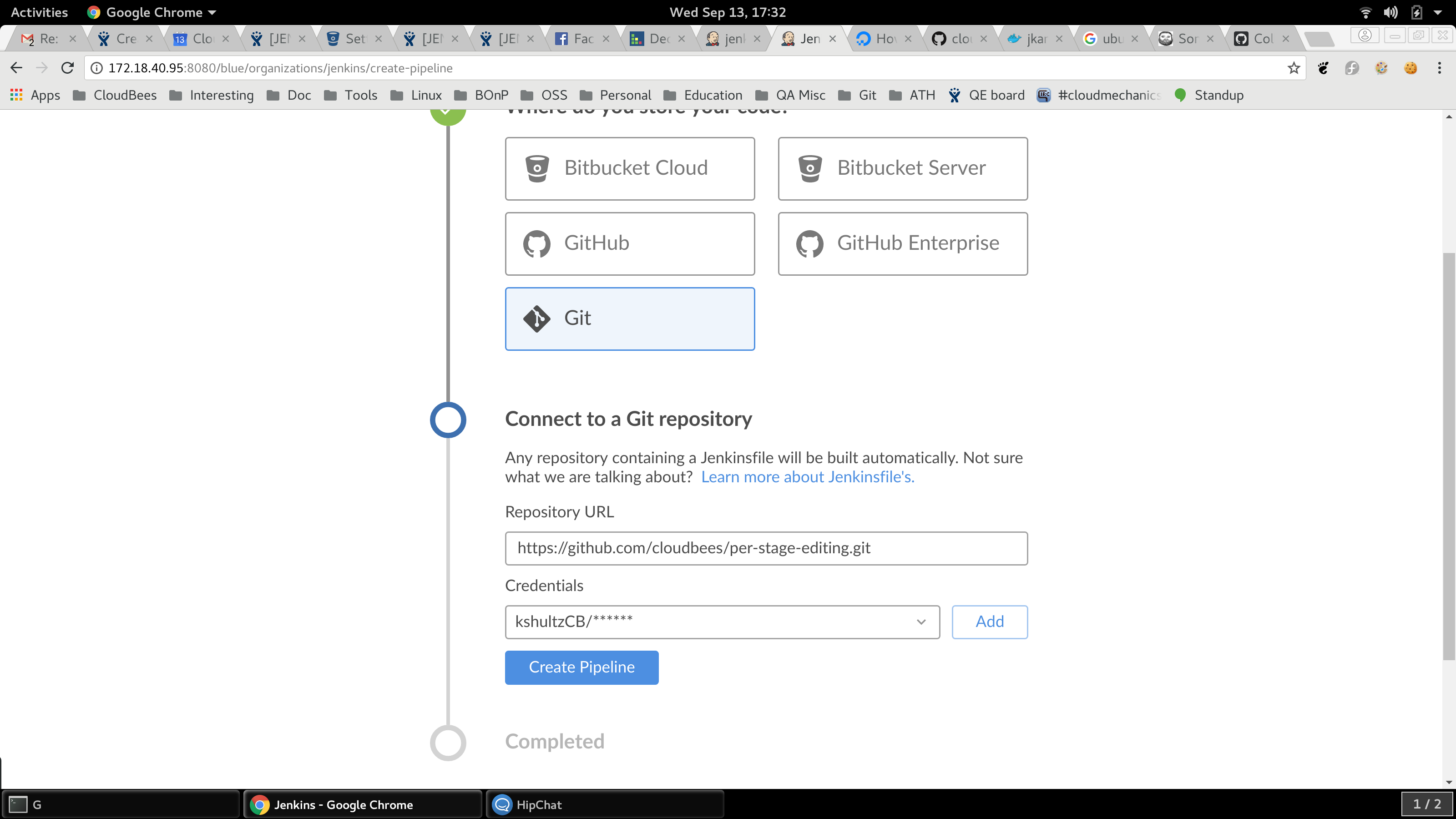Image resolution: width=1456 pixels, height=819 pixels.
Task: Open the system volume icon
Action: tap(1390, 12)
